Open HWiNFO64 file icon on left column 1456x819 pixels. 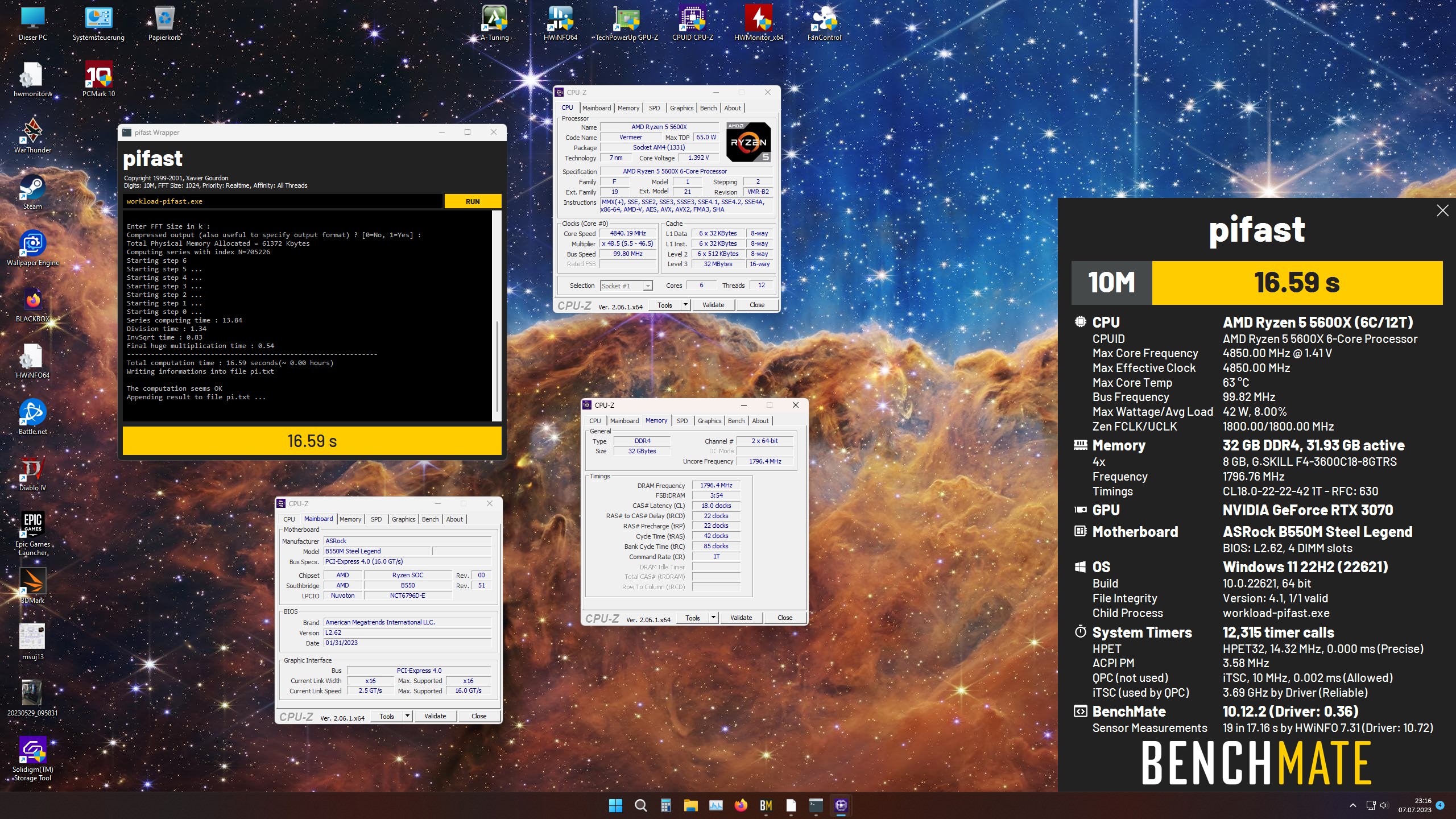32,361
